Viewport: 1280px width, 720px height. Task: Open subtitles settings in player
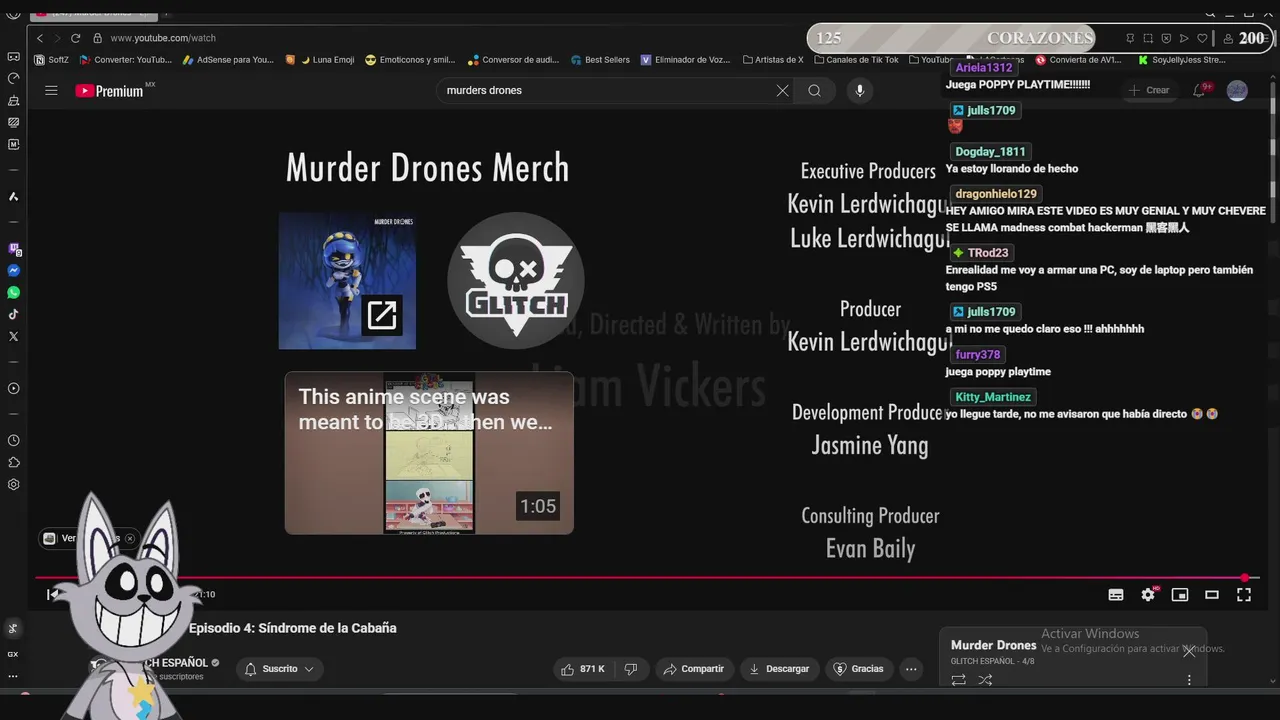[x=1116, y=595]
